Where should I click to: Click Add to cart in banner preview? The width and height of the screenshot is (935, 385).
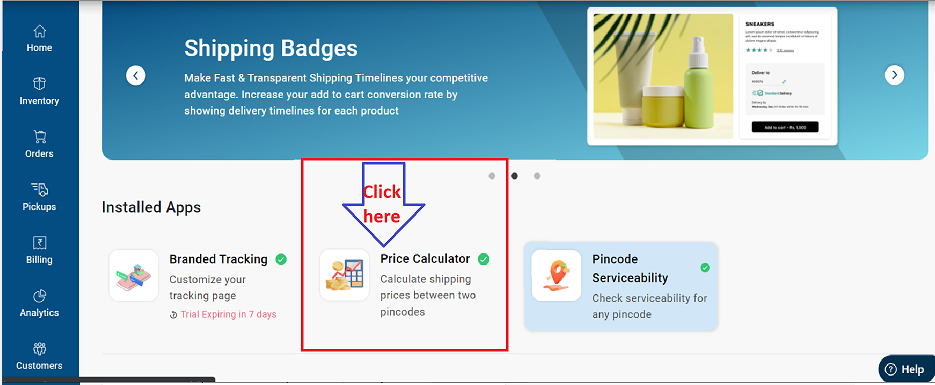pyautogui.click(x=785, y=127)
